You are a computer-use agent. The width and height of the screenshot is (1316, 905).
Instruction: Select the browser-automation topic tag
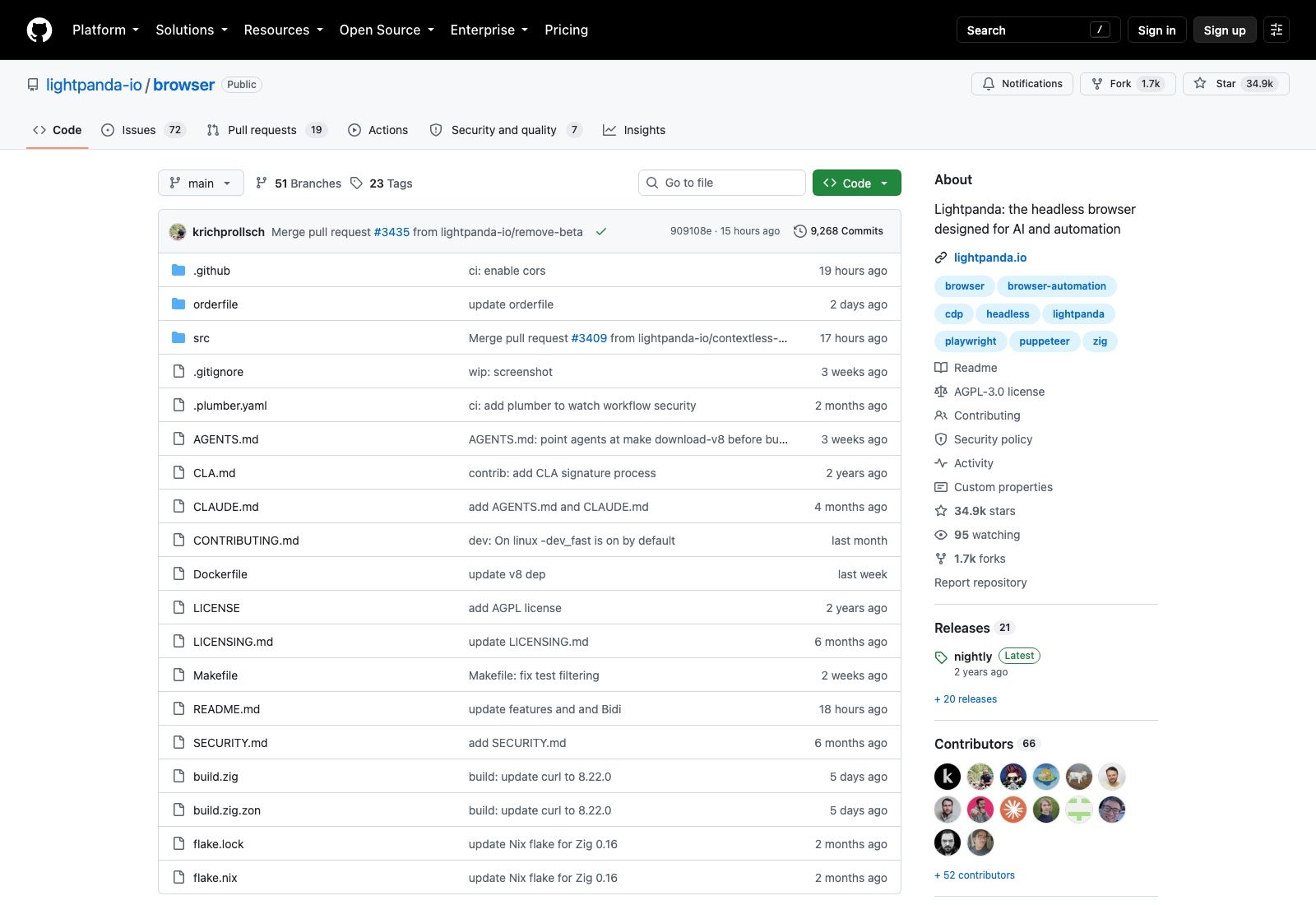point(1057,286)
